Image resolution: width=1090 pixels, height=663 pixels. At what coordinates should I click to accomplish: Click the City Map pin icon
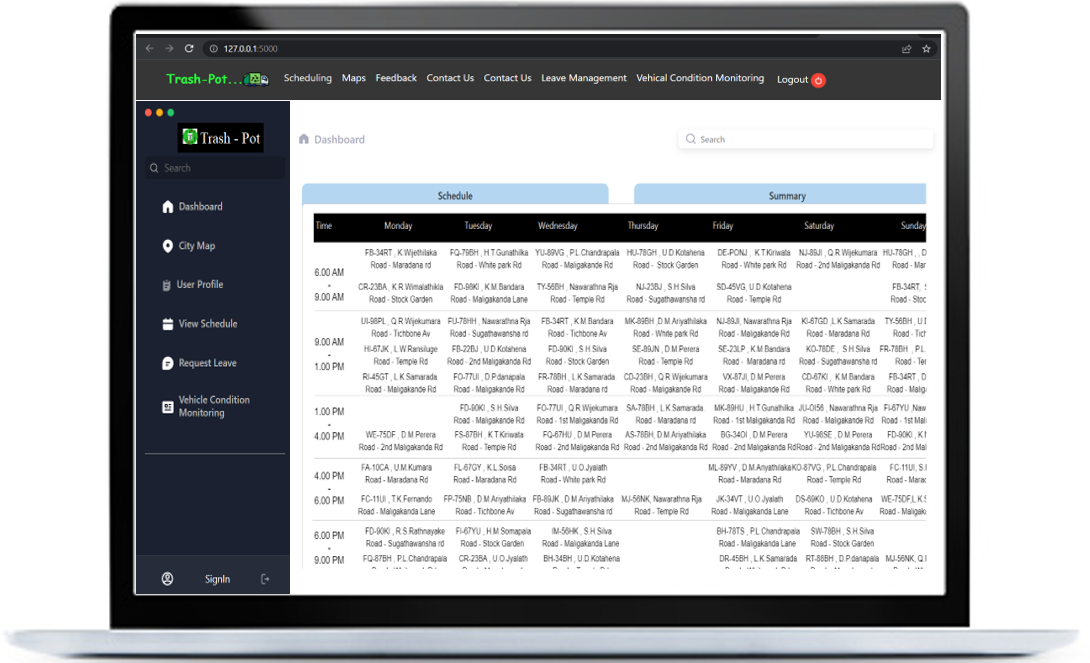168,246
